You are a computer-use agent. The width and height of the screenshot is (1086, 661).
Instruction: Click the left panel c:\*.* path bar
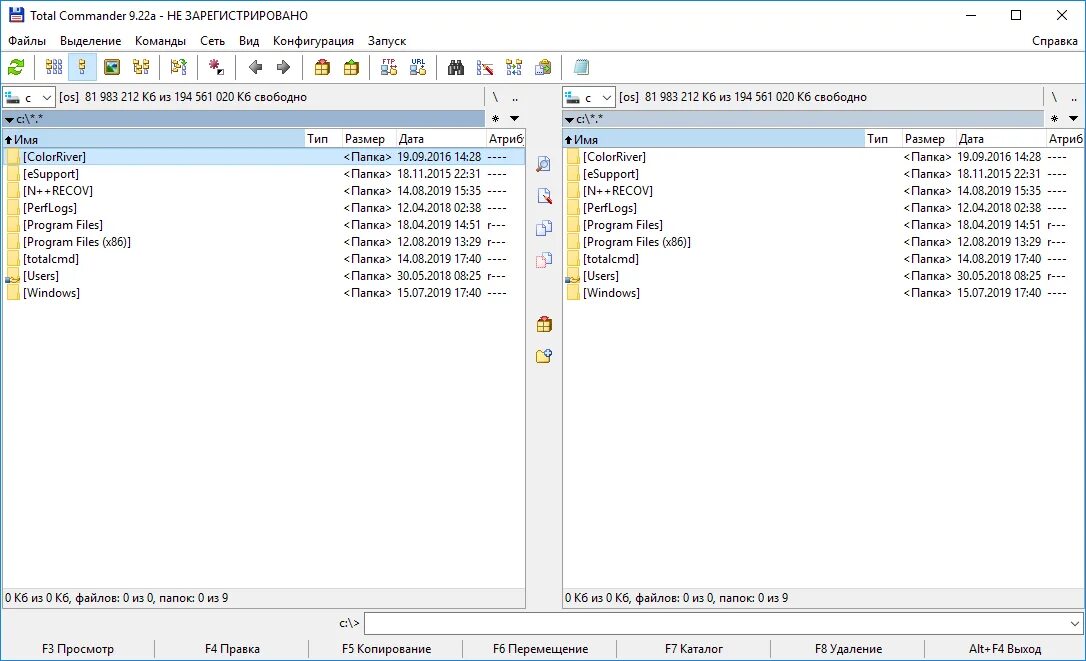click(243, 118)
